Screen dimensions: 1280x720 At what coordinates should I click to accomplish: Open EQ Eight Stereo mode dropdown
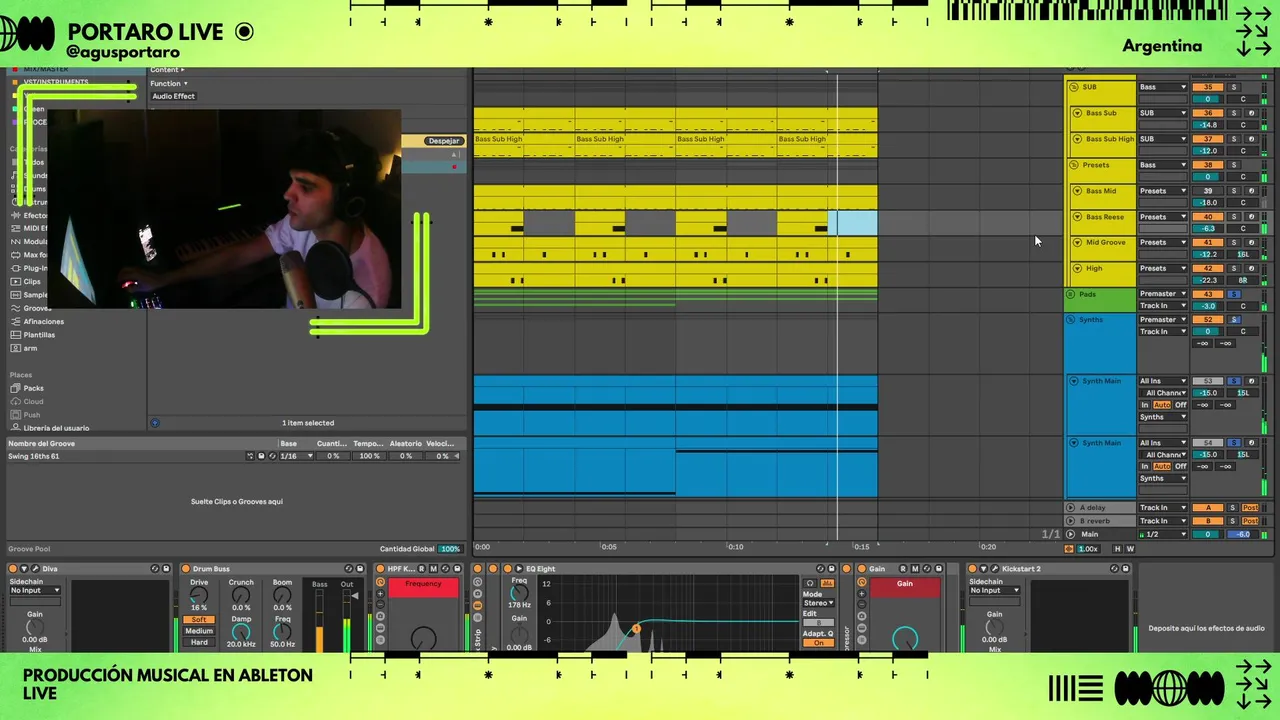pyautogui.click(x=818, y=603)
